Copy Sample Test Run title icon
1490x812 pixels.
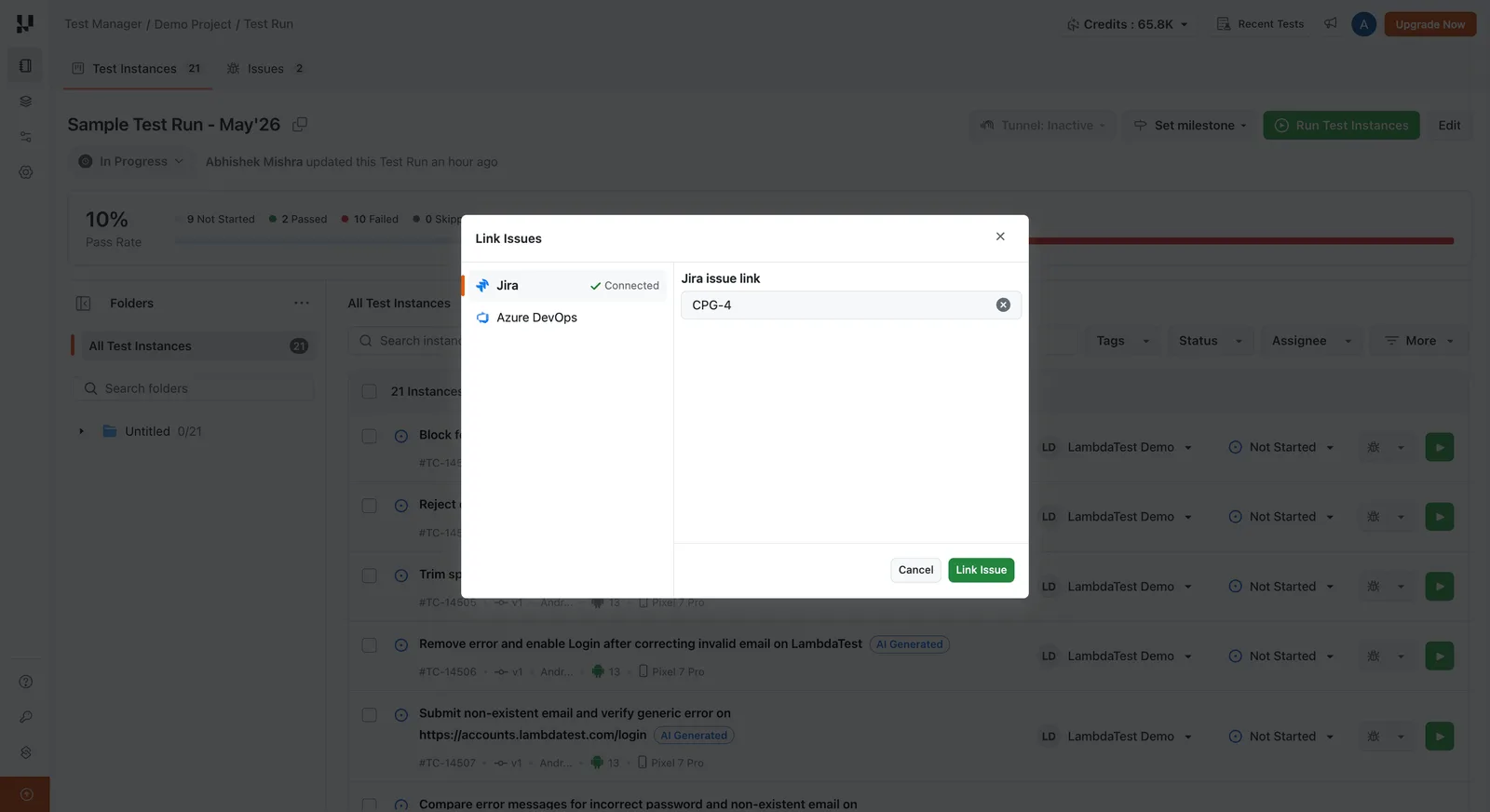pyautogui.click(x=300, y=124)
